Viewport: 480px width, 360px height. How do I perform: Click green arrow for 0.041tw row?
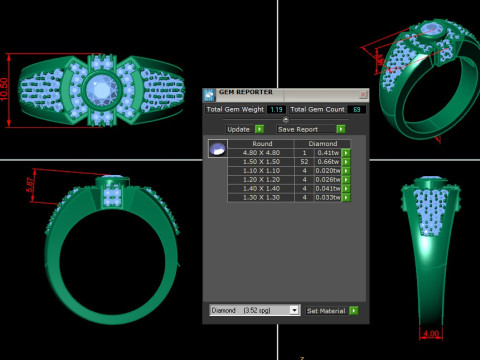(x=346, y=189)
